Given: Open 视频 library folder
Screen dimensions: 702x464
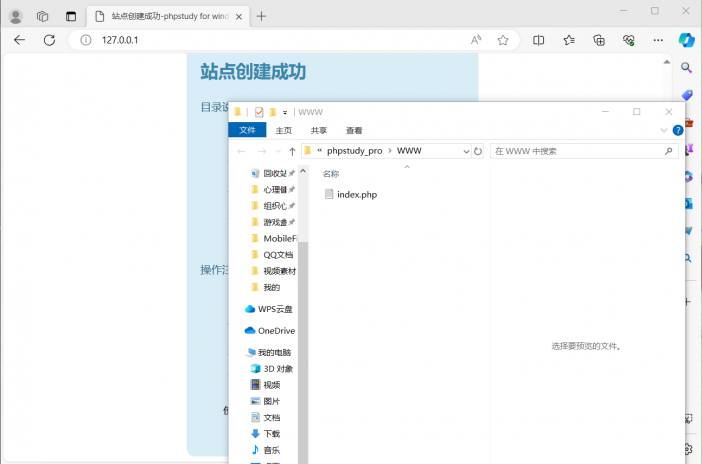Looking at the screenshot, I should click(265, 385).
